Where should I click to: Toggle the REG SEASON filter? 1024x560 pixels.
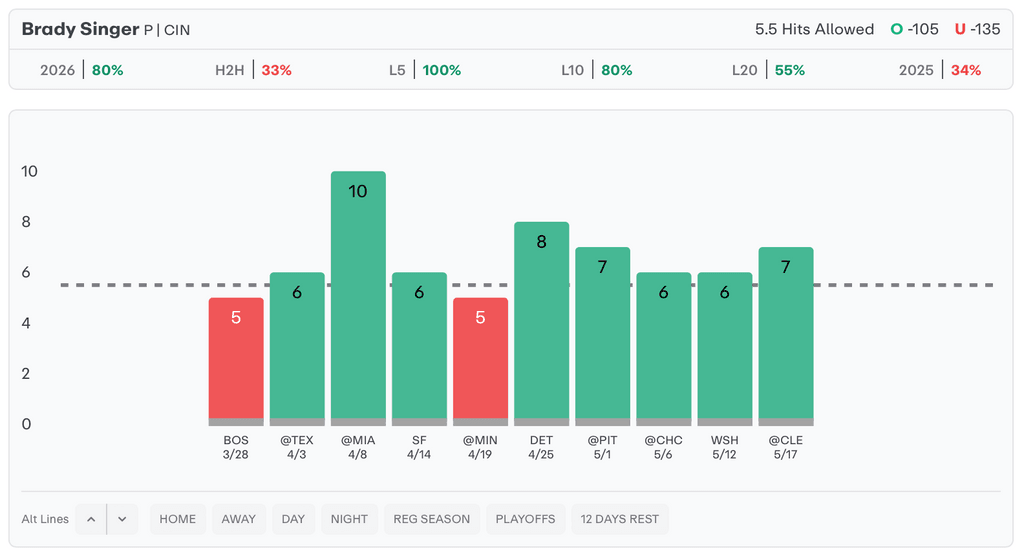click(432, 519)
